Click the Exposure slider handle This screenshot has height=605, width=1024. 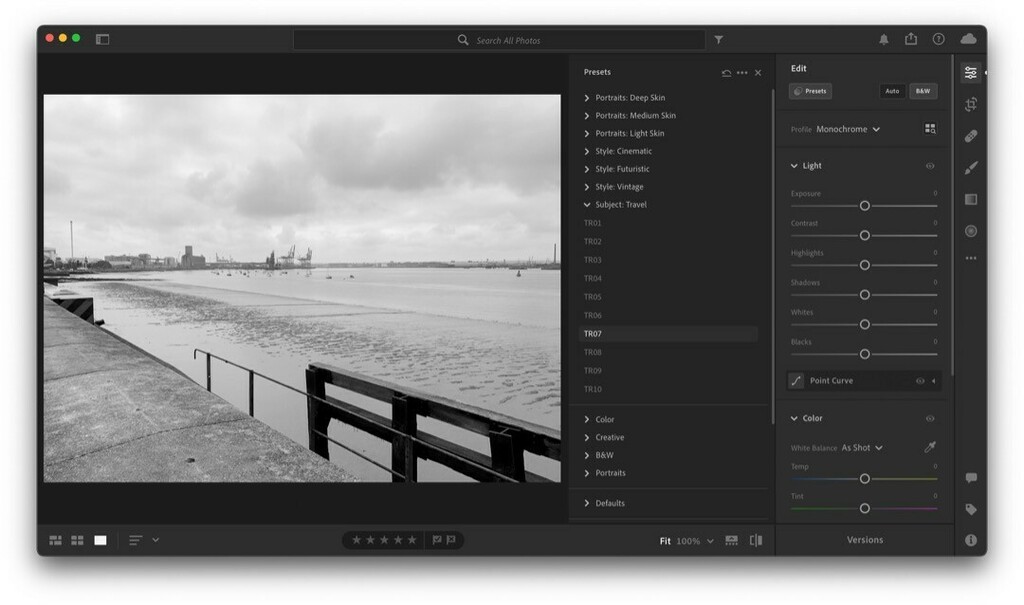point(865,206)
